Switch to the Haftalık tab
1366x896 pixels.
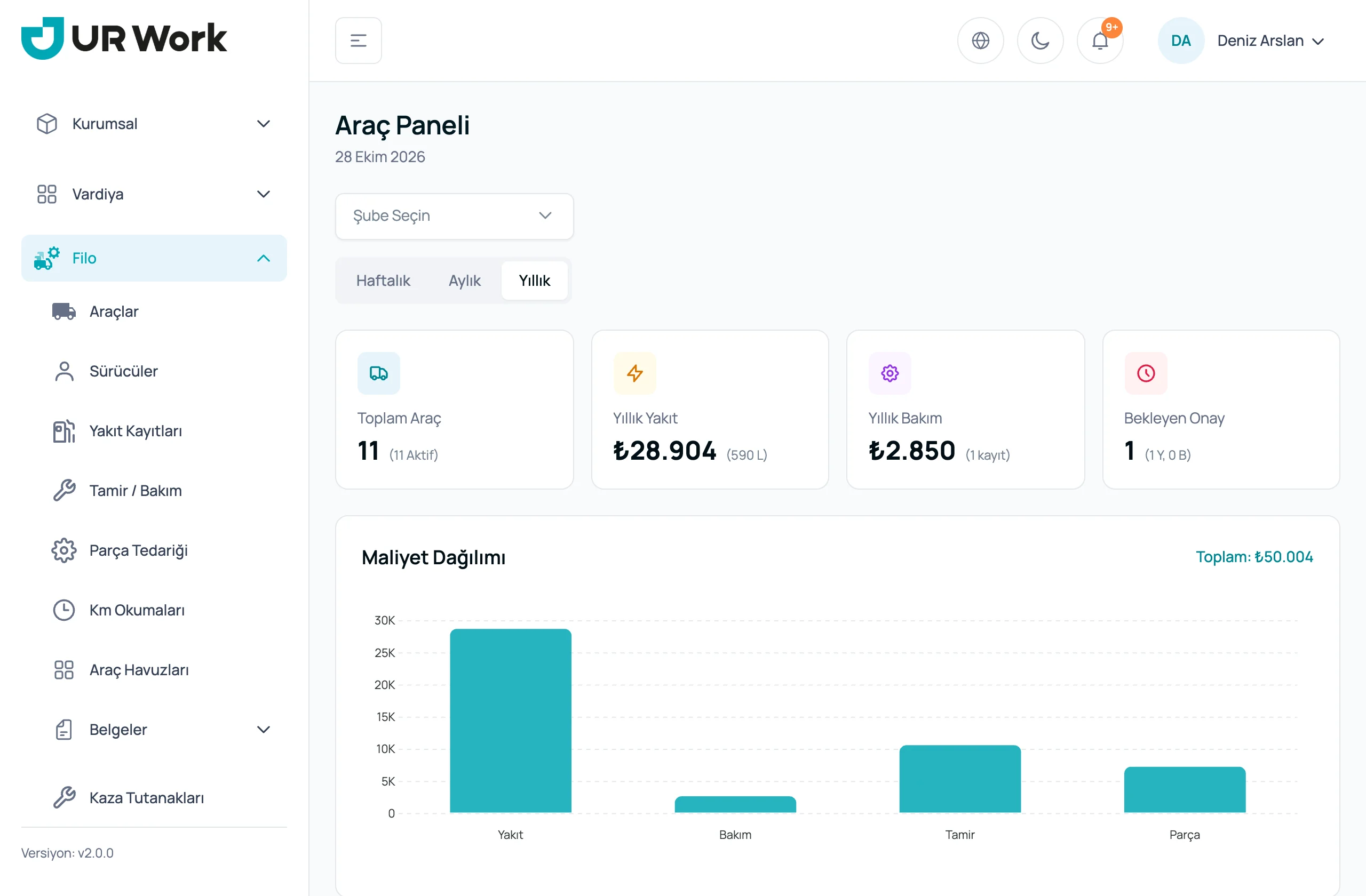[x=383, y=281]
